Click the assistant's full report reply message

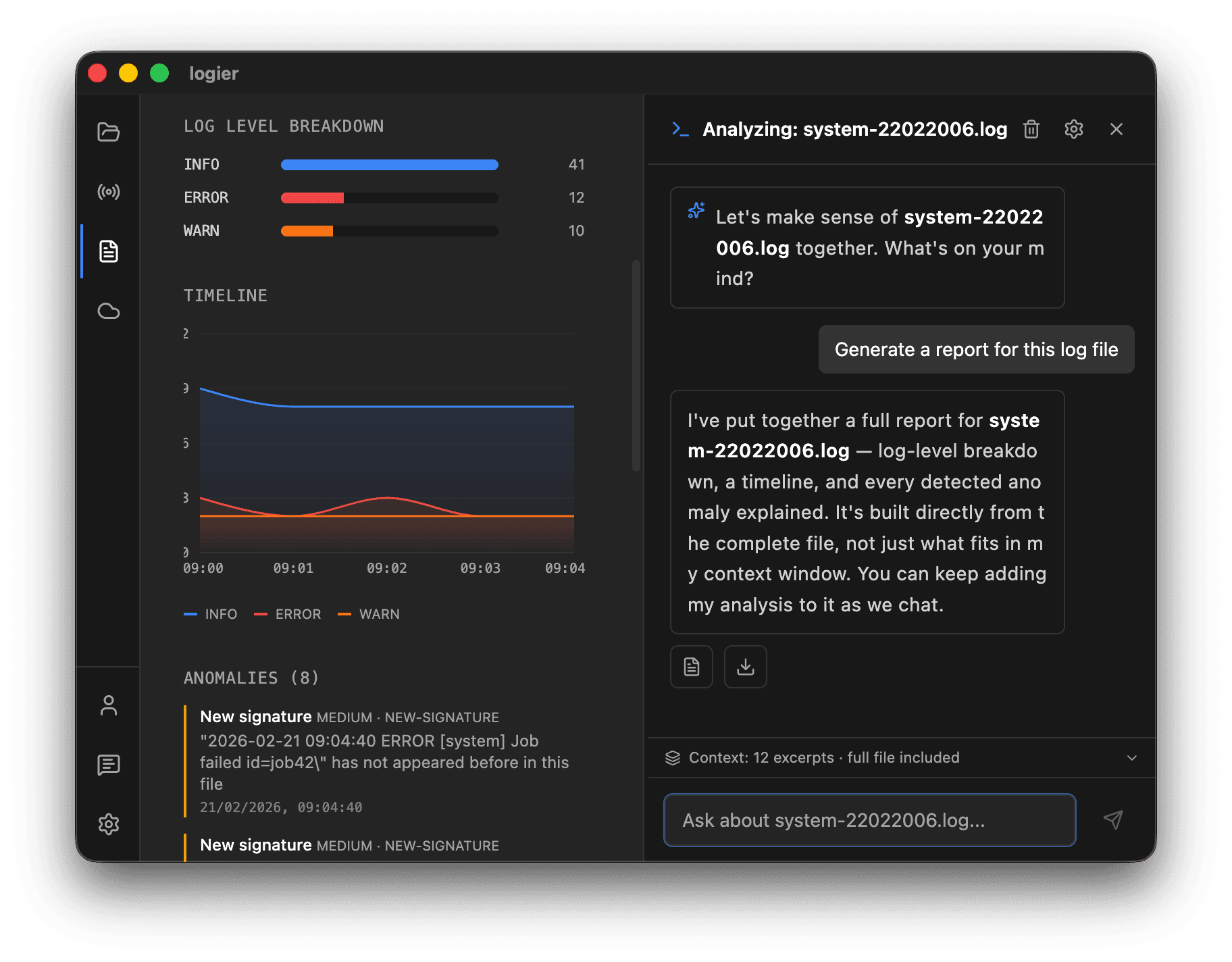(x=867, y=512)
